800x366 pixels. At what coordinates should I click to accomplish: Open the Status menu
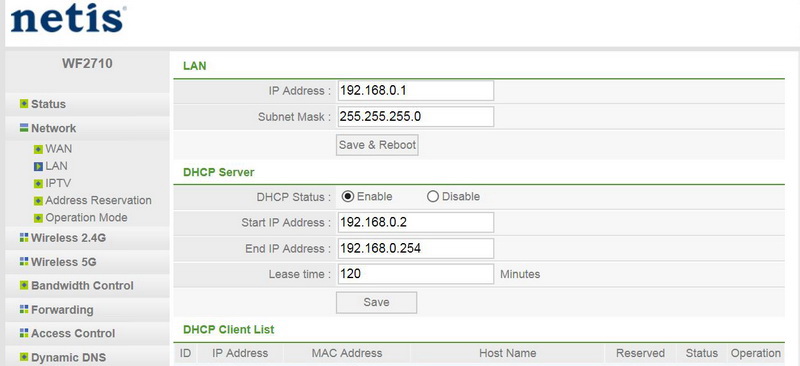48,104
